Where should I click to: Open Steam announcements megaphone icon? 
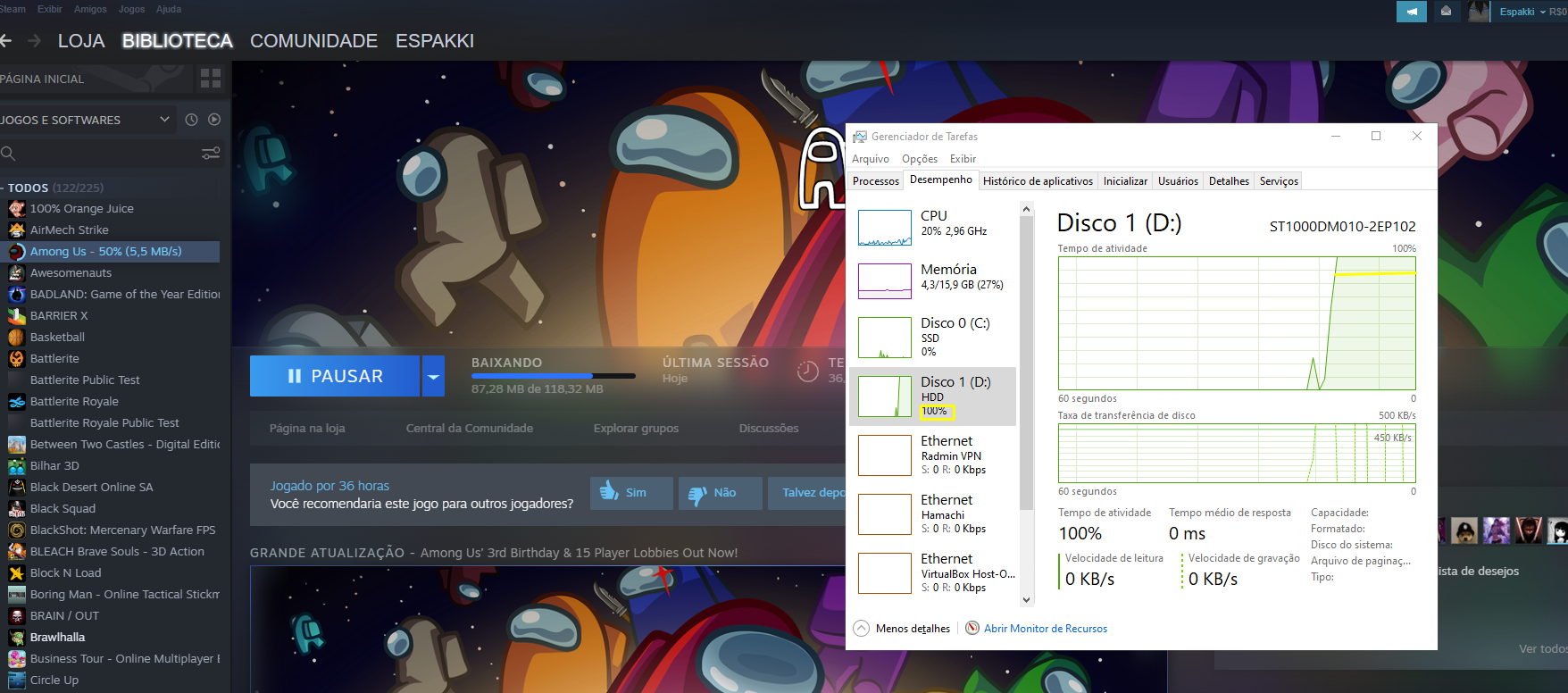[1412, 12]
